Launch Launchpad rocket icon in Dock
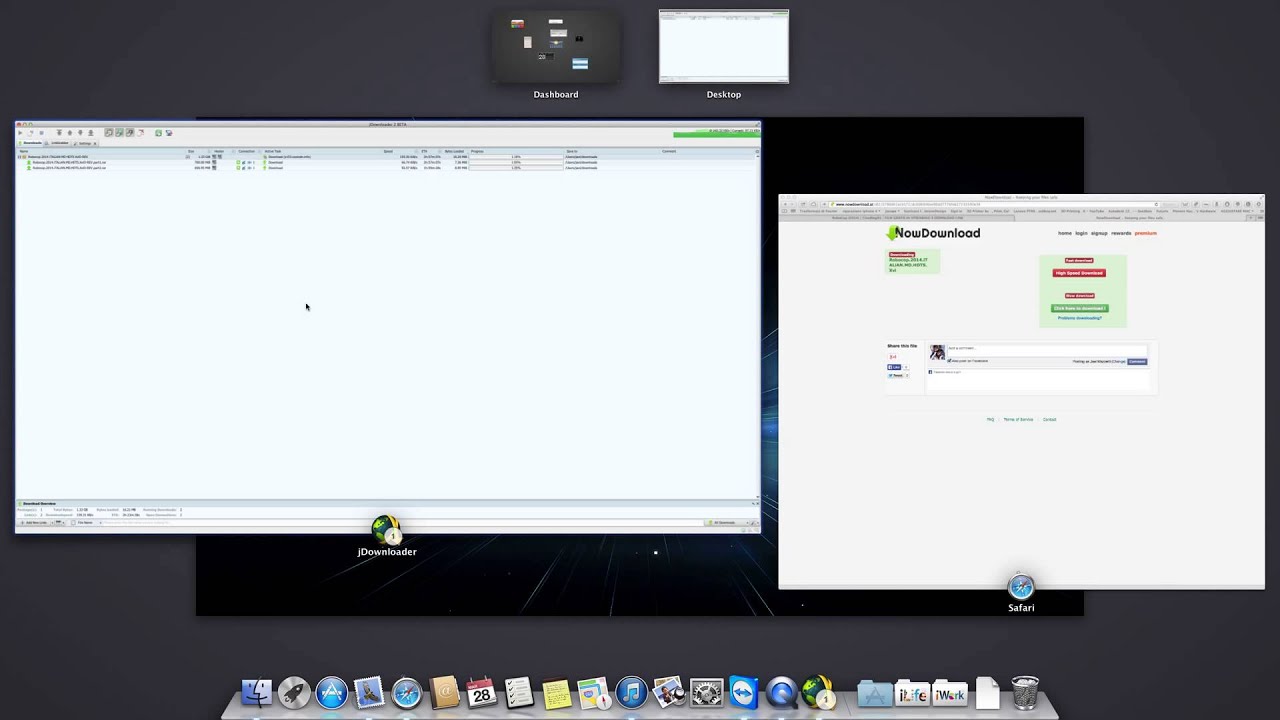The image size is (1280, 720). coord(294,692)
